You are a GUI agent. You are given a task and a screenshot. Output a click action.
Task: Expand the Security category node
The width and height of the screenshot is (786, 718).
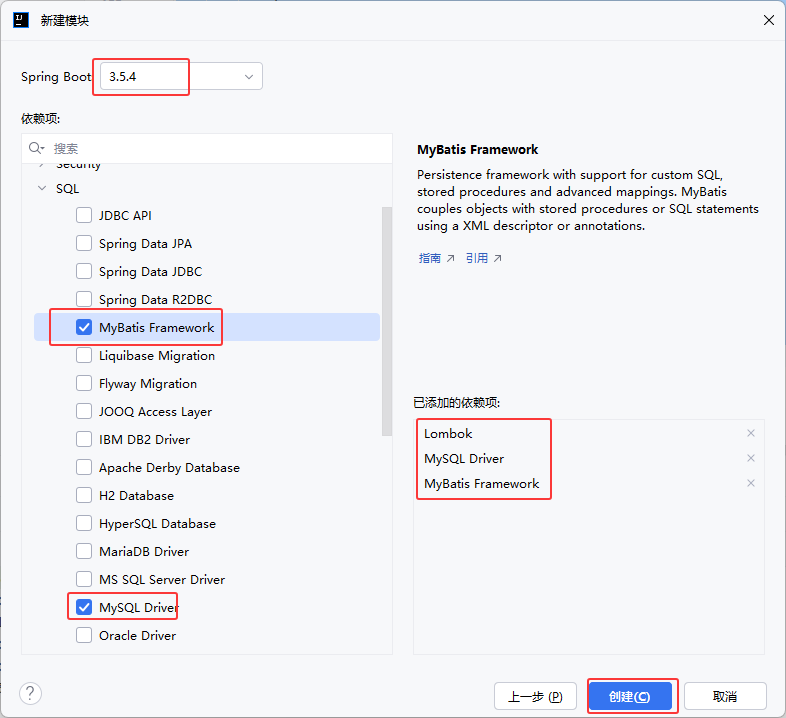click(41, 164)
